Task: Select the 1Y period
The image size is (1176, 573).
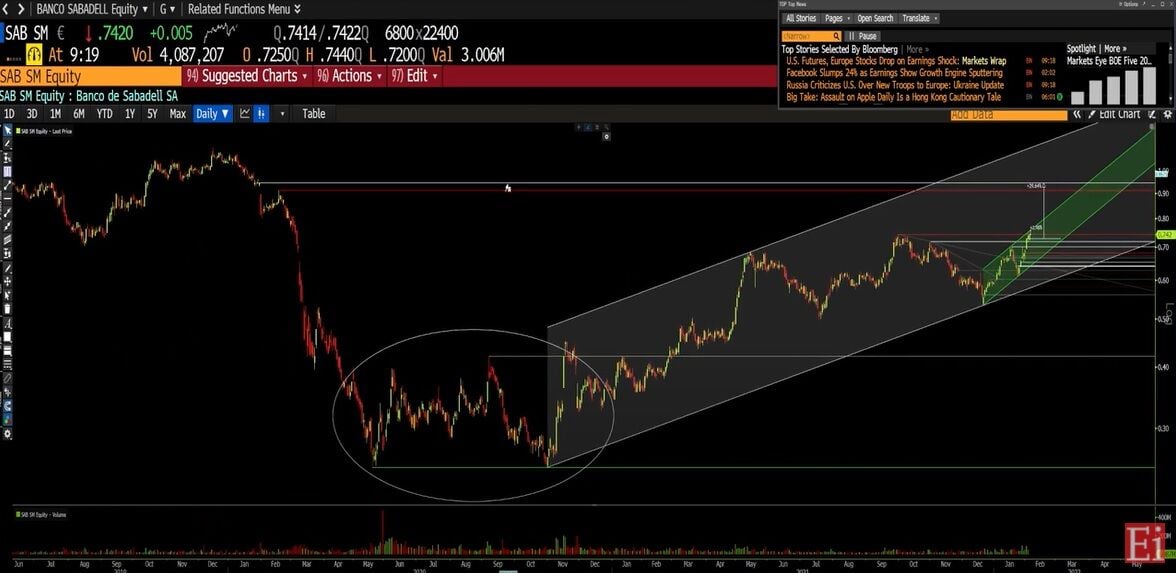Action: click(130, 114)
